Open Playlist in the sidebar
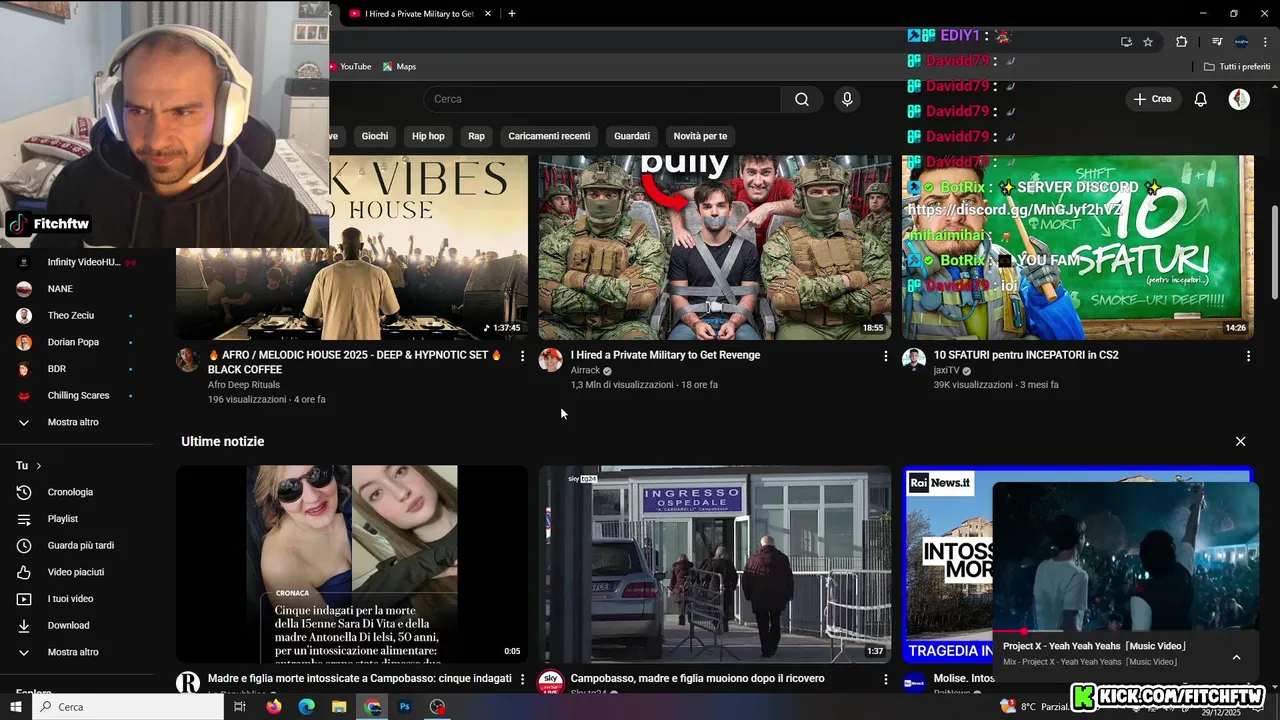The image size is (1280, 720). point(63,519)
